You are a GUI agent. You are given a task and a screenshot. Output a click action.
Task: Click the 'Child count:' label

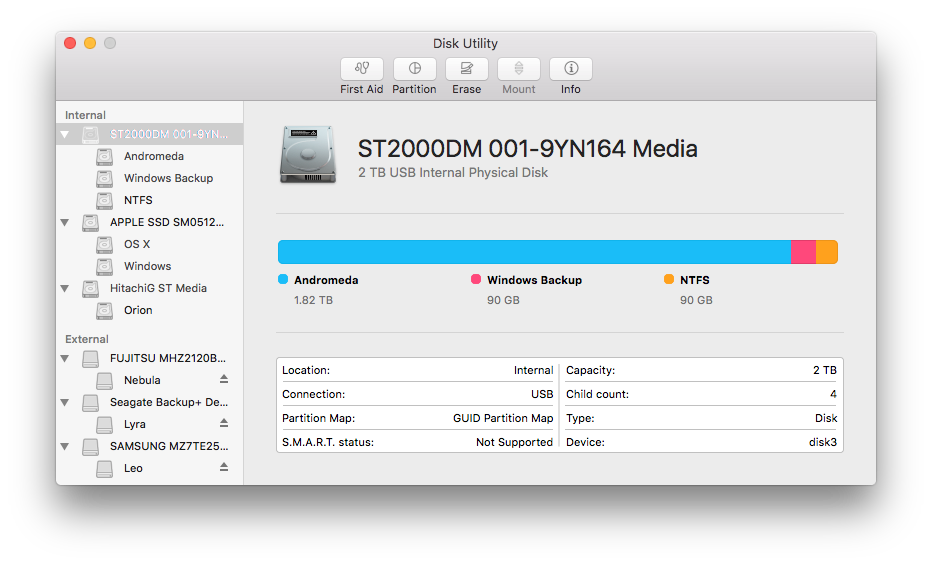point(597,394)
